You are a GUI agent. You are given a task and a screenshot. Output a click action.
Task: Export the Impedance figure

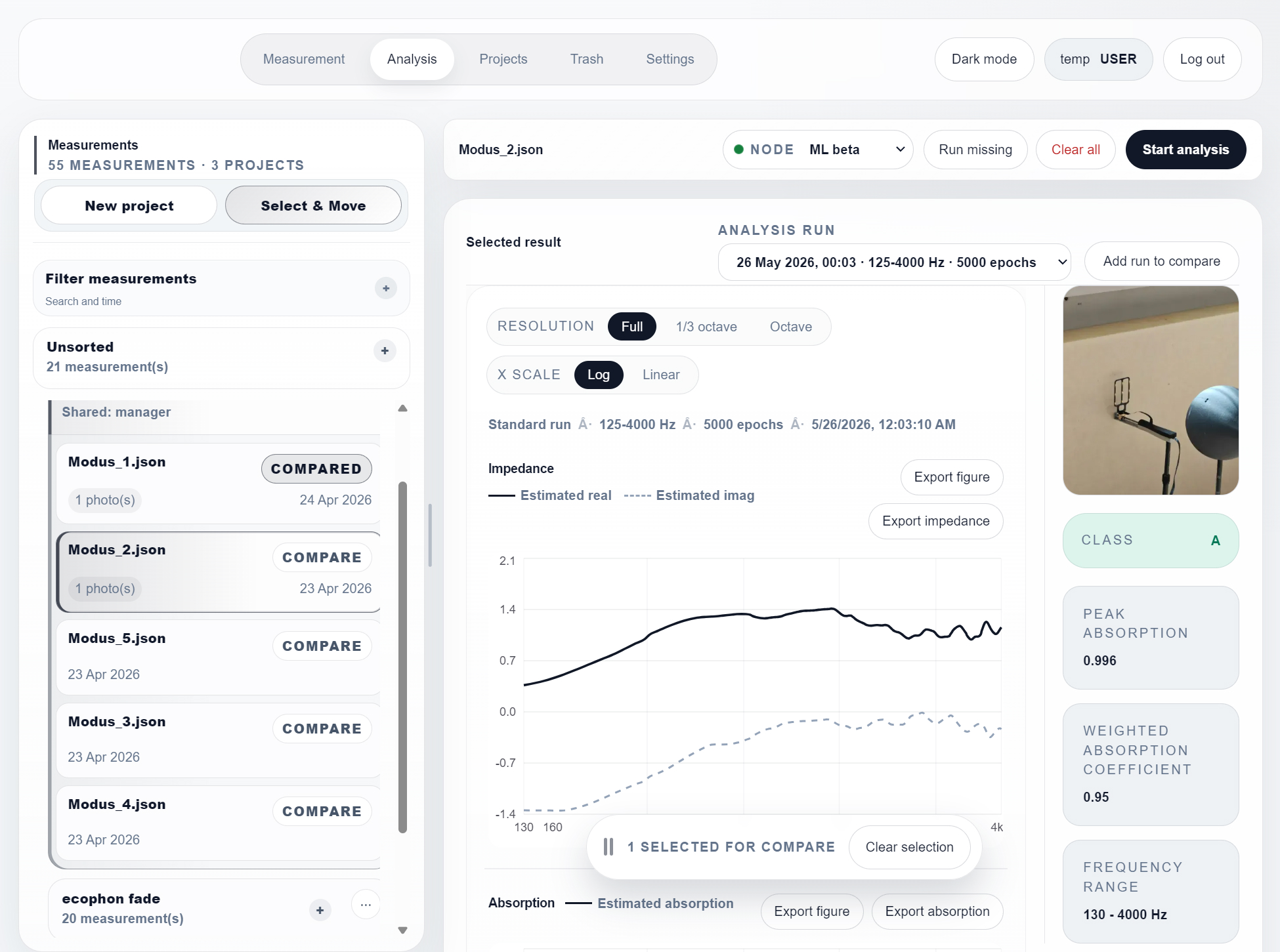[x=952, y=477]
